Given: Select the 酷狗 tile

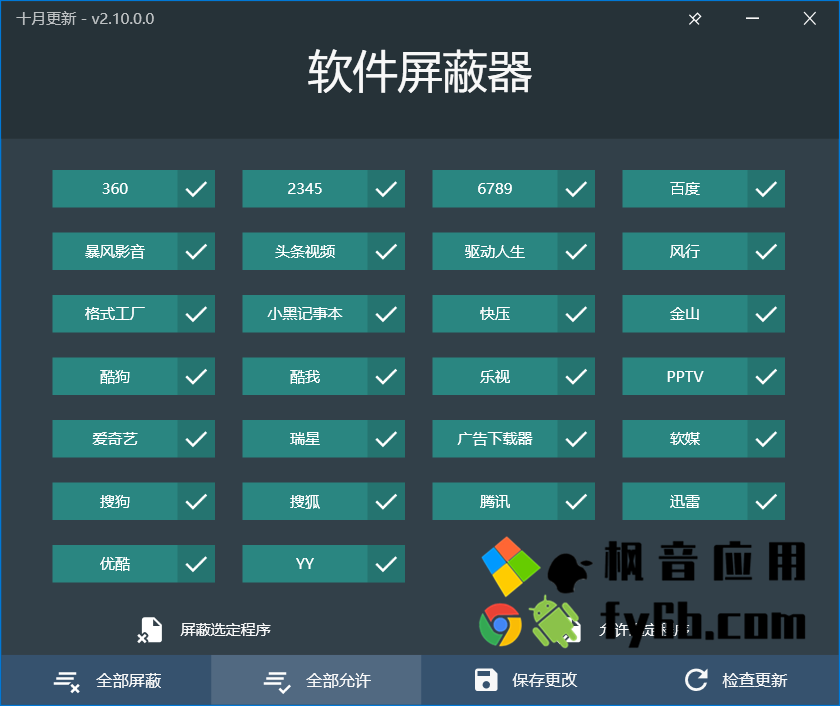Looking at the screenshot, I should (x=133, y=377).
